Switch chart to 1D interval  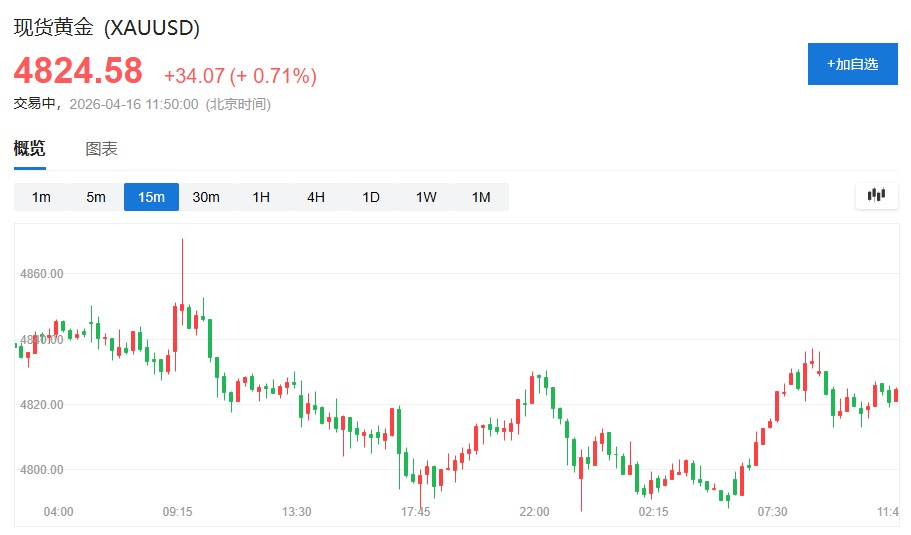pos(371,197)
